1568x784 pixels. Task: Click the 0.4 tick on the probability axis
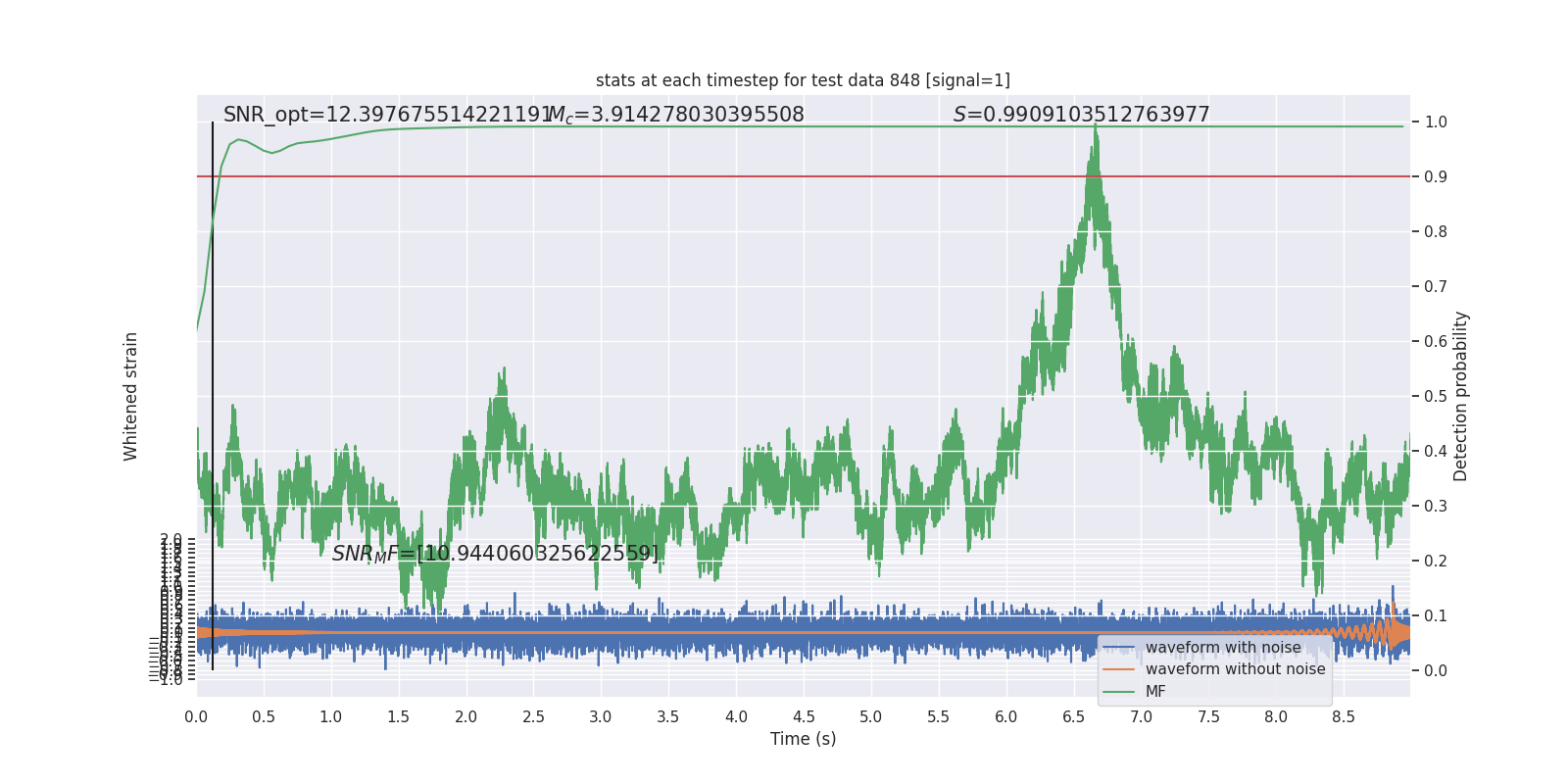click(1436, 452)
